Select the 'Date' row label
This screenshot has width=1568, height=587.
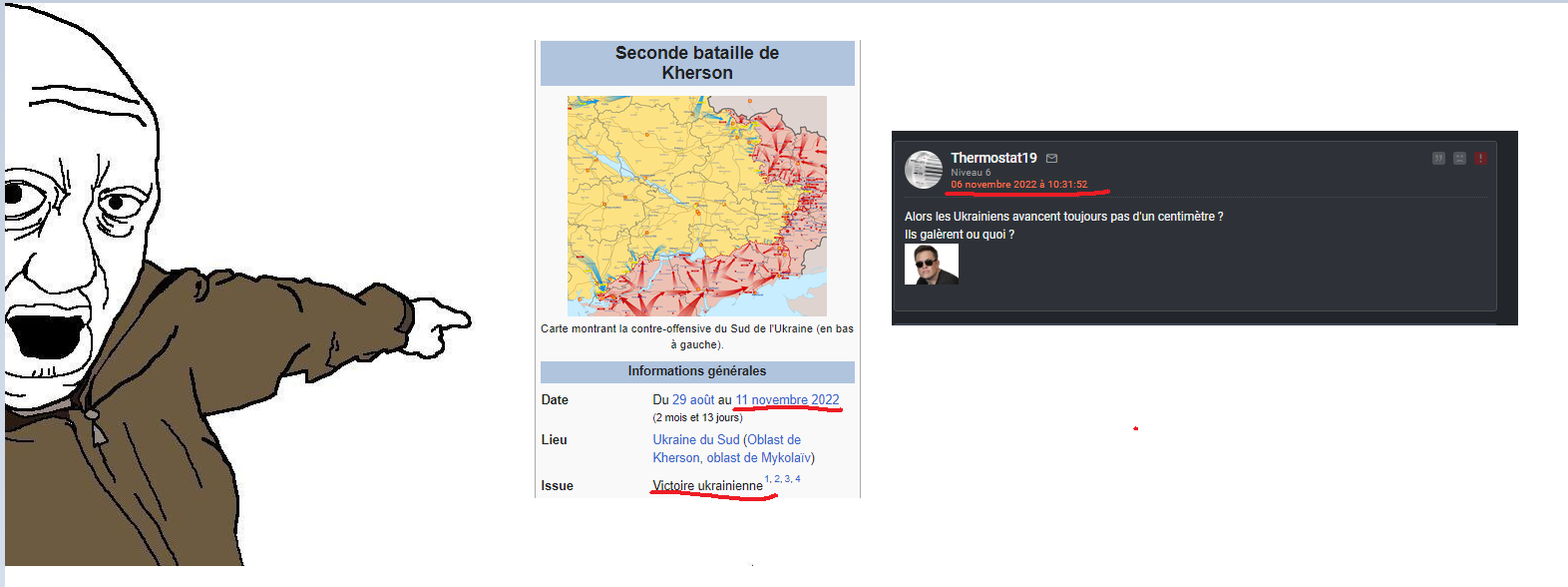[555, 399]
